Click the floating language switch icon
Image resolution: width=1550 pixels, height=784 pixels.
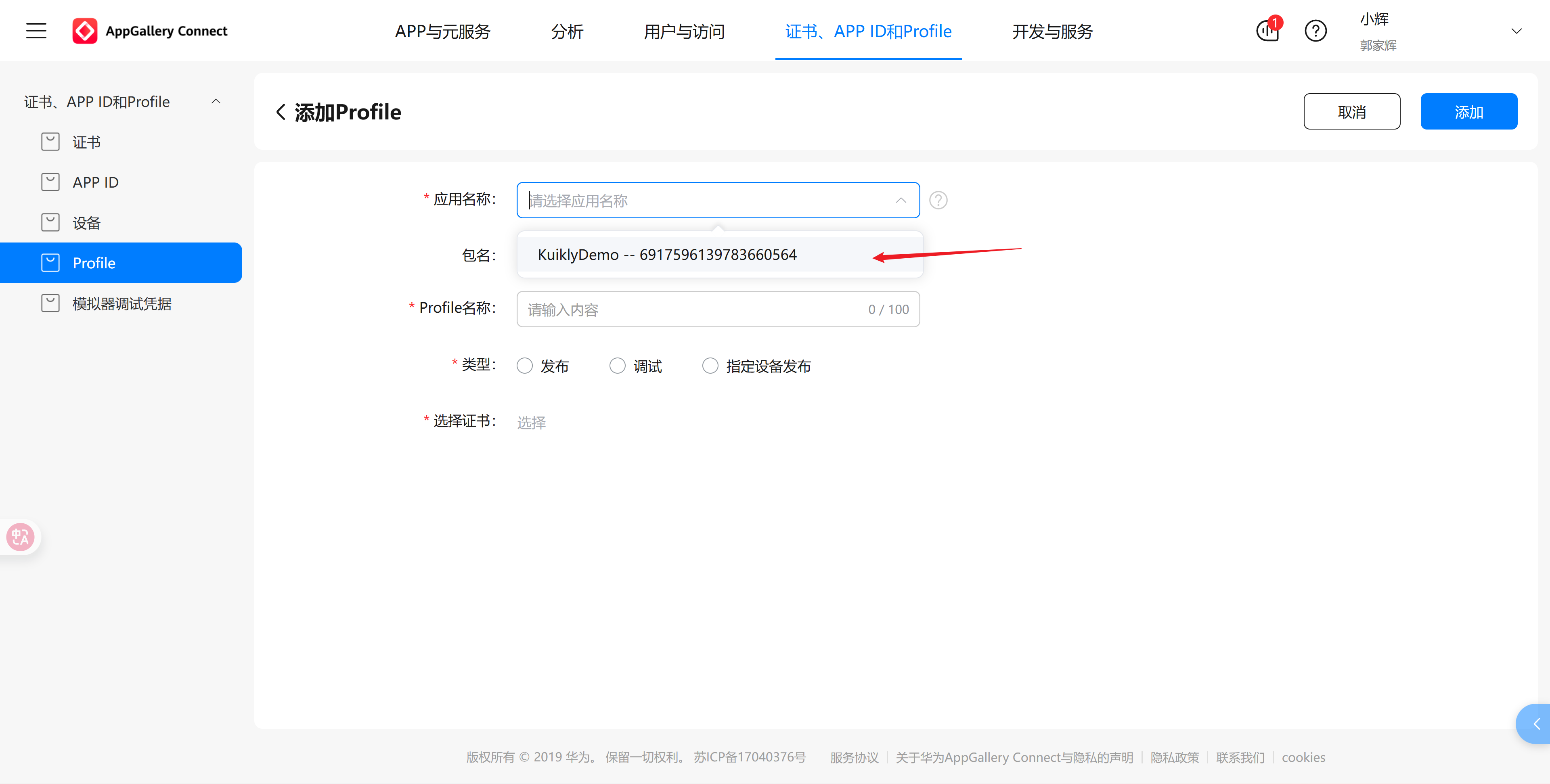click(x=20, y=536)
